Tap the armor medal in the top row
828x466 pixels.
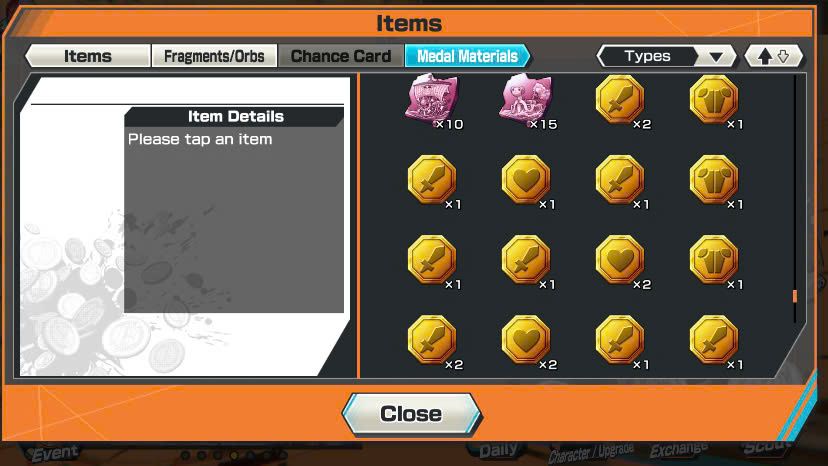point(714,99)
